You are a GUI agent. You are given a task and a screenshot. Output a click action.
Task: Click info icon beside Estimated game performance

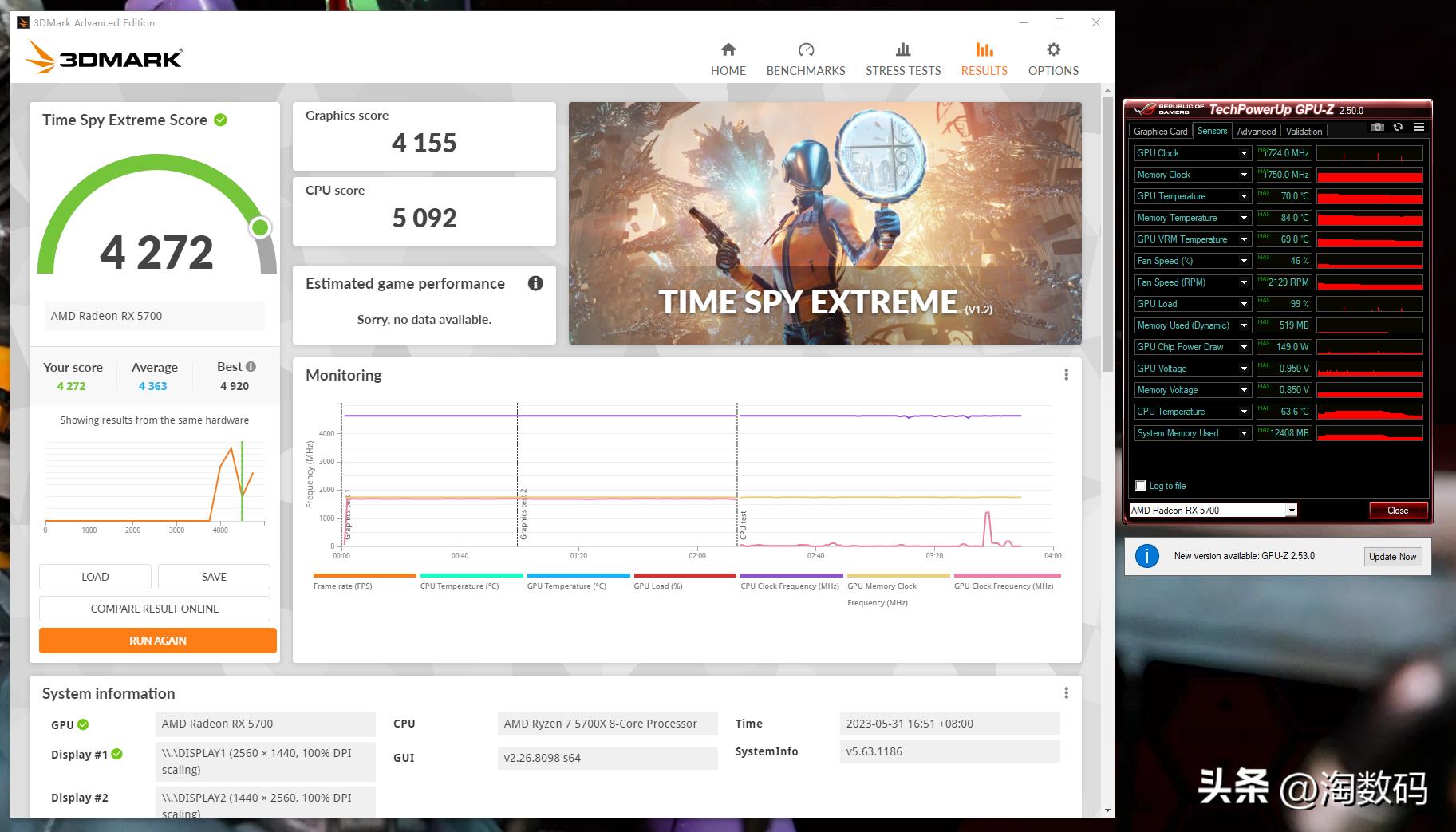tap(535, 283)
